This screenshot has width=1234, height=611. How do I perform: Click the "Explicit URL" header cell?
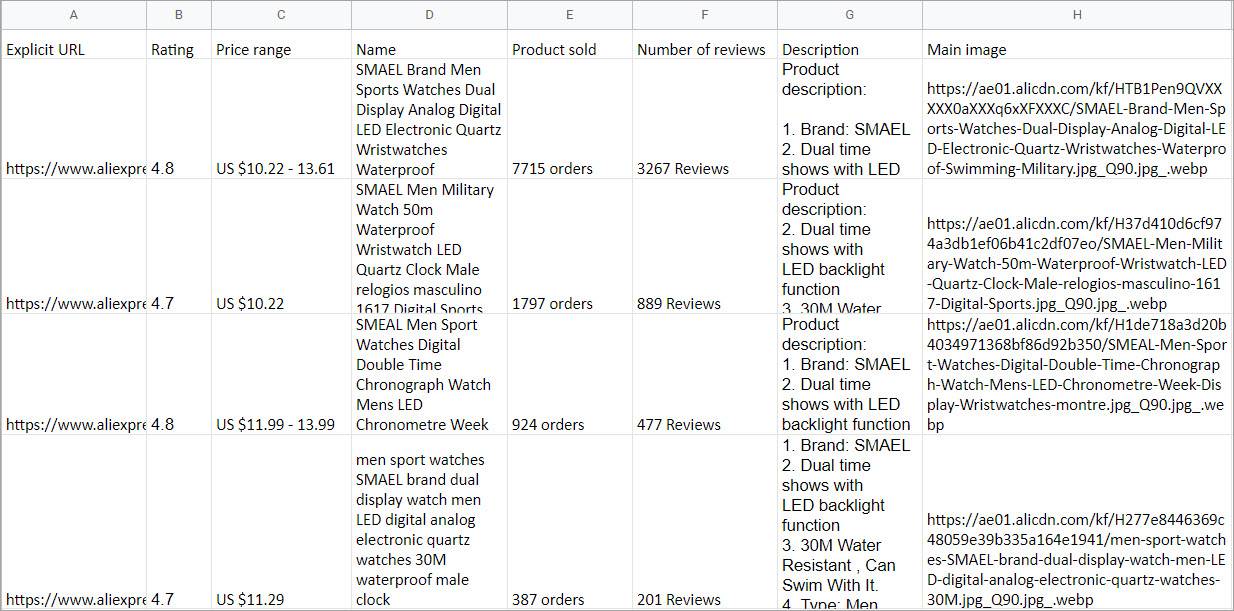74,45
